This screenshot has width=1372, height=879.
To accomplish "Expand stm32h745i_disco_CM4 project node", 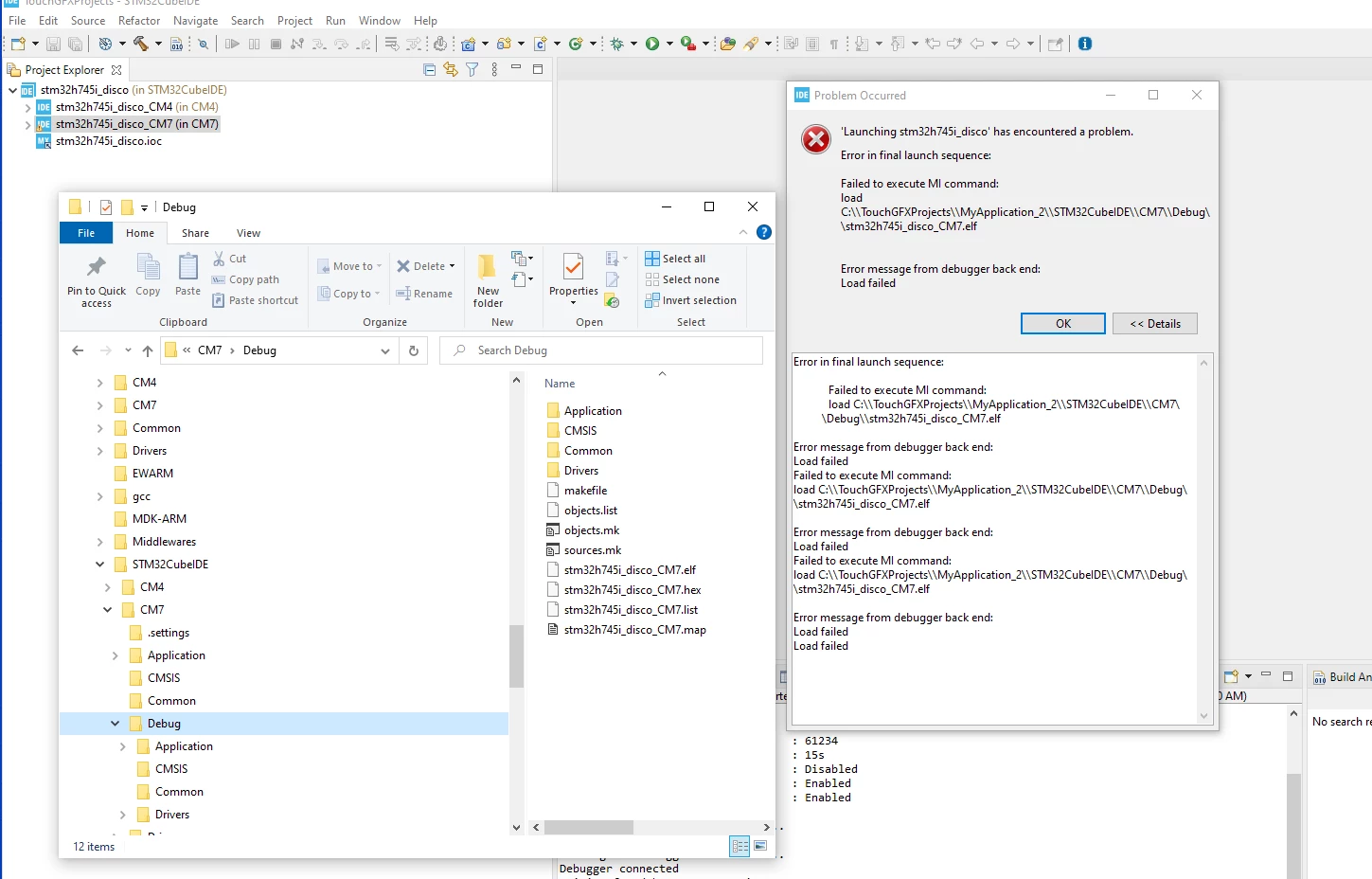I will (27, 107).
